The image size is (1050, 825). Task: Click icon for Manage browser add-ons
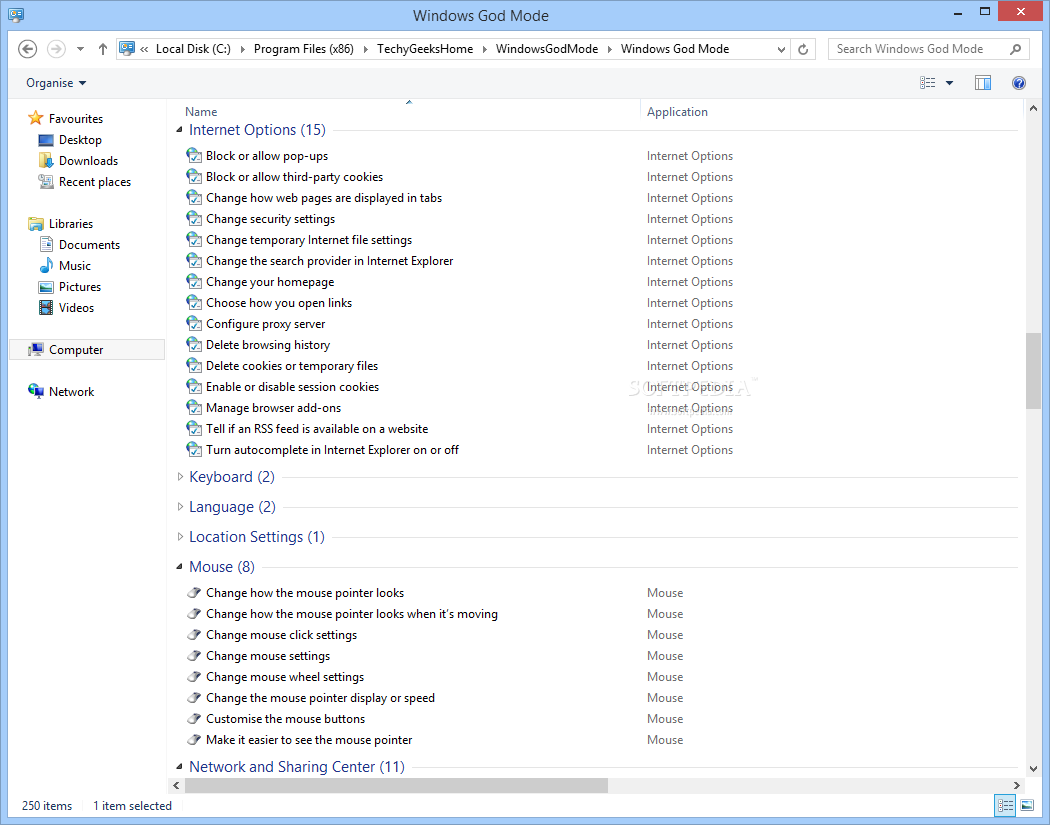[x=194, y=408]
